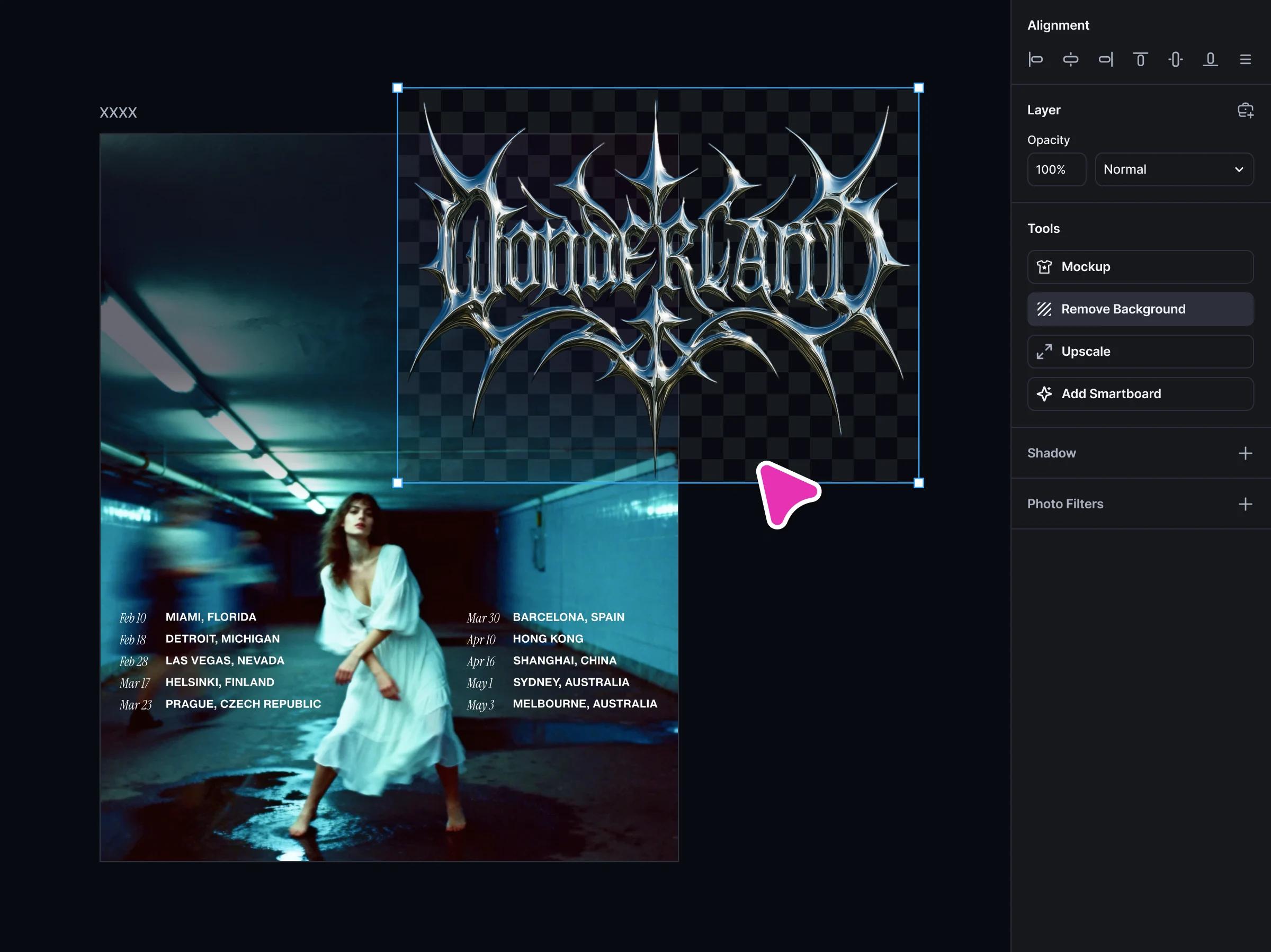Select the XXXX artboard title label
The image size is (1271, 952).
pos(119,113)
